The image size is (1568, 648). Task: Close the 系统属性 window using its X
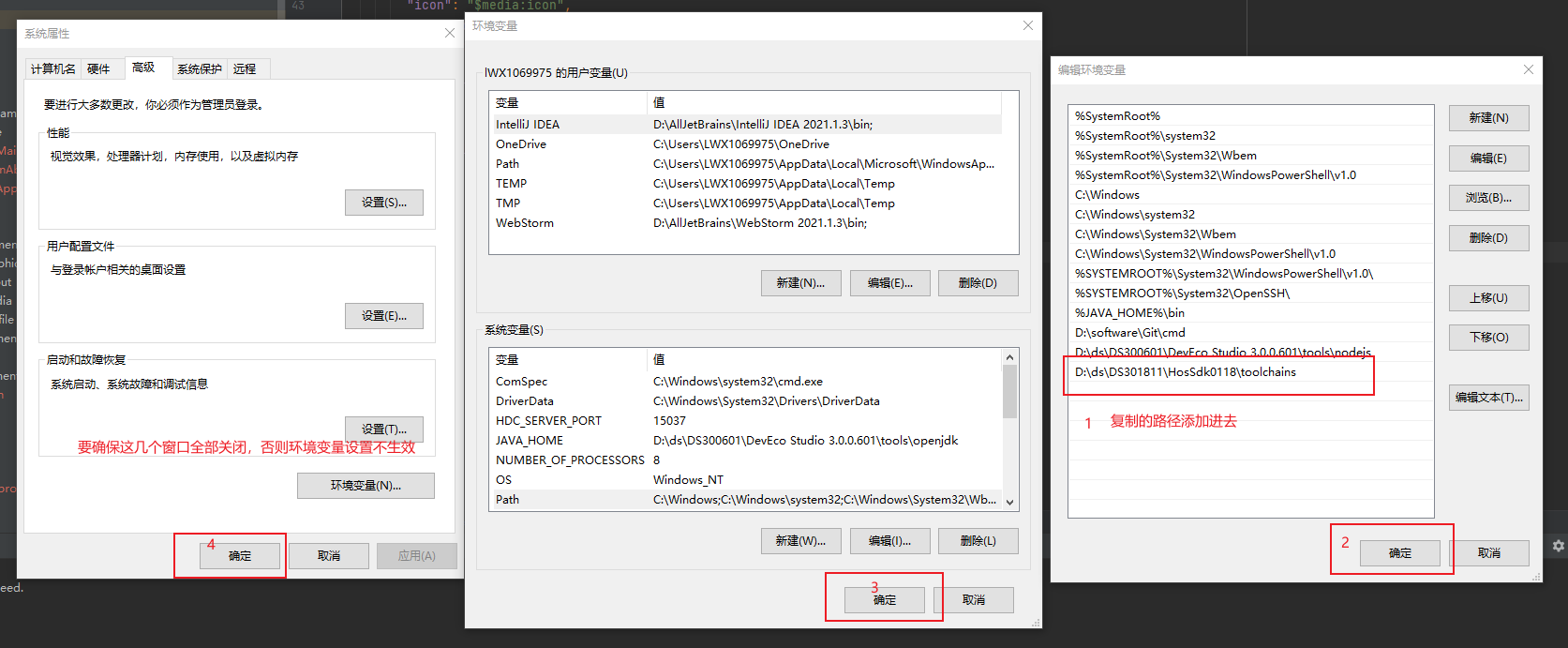(x=450, y=33)
